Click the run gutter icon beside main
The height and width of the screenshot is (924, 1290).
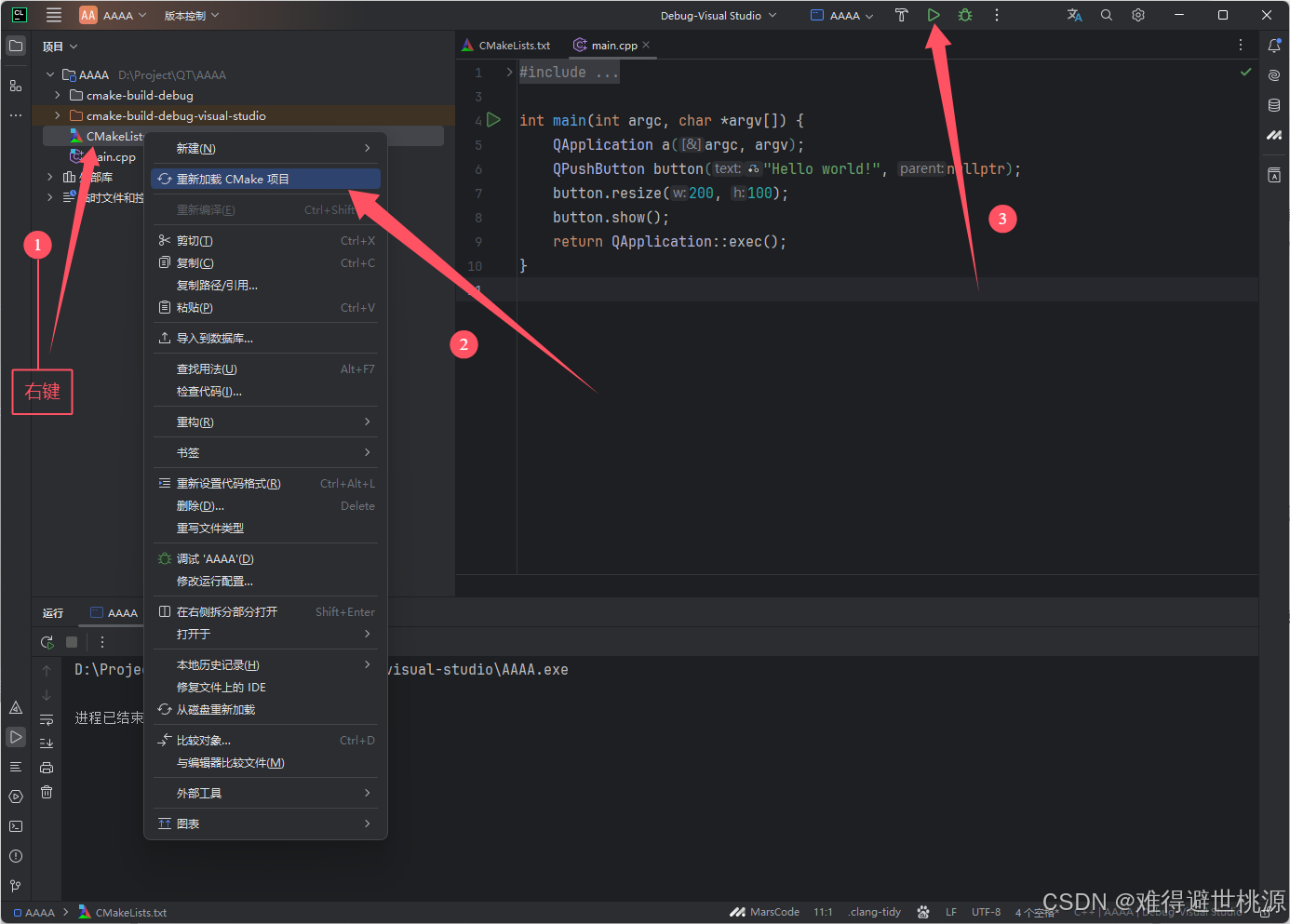(494, 120)
